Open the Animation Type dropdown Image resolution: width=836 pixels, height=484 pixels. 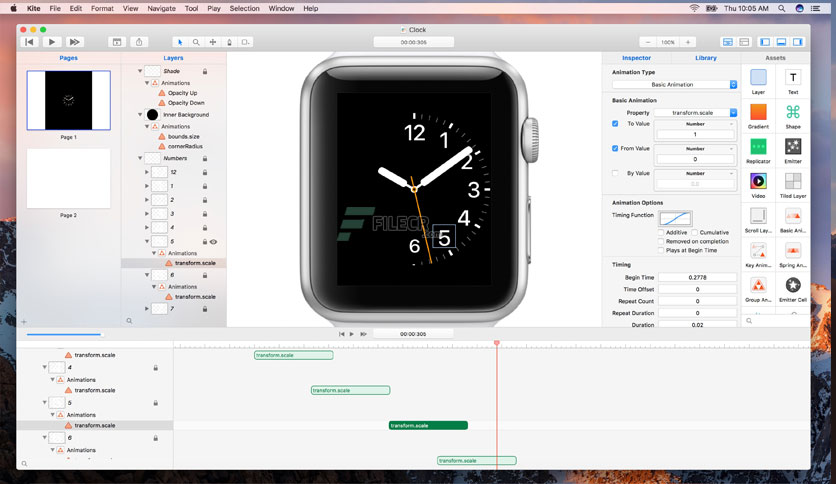tap(674, 85)
